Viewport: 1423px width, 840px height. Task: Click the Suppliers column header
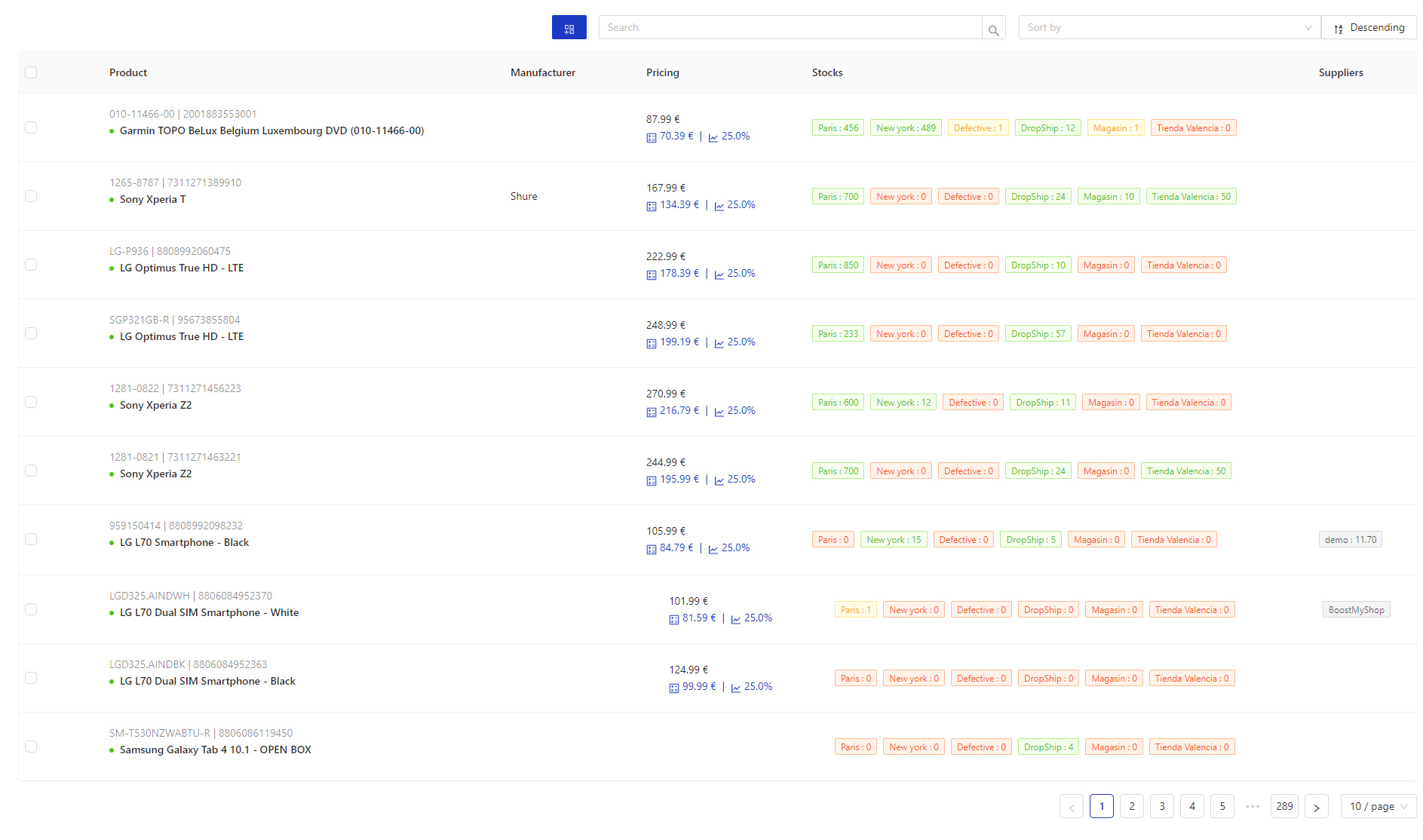(1341, 72)
